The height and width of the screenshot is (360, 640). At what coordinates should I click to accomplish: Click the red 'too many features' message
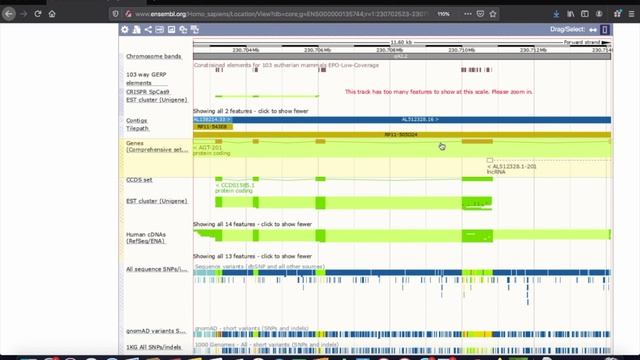(439, 92)
